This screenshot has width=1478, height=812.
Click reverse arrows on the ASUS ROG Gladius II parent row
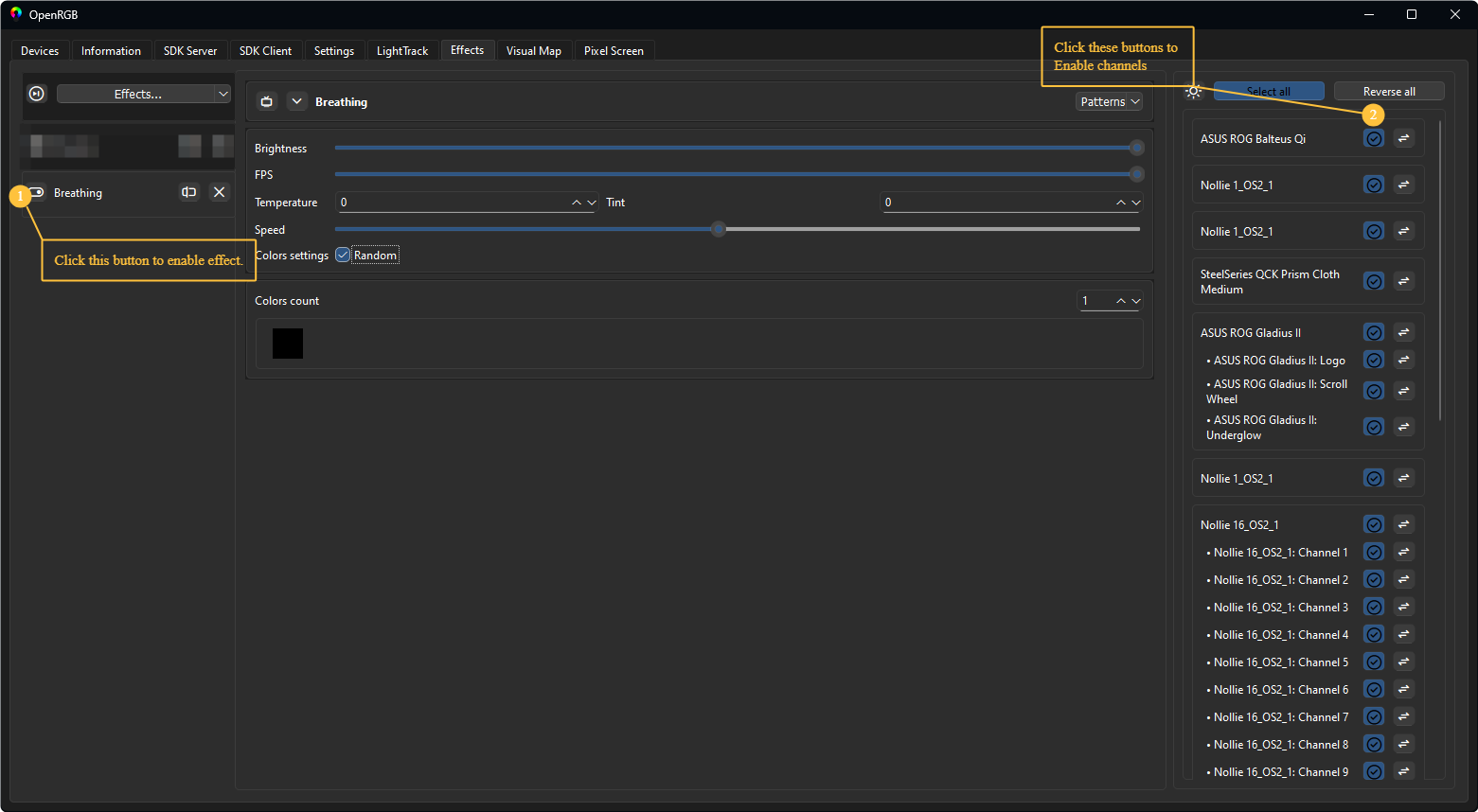(x=1404, y=332)
